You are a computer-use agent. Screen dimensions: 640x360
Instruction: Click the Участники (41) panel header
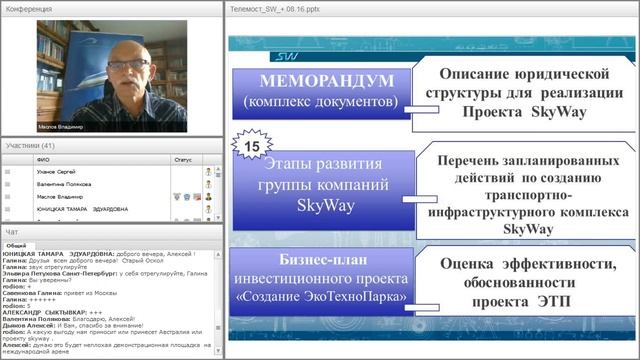[112, 146]
